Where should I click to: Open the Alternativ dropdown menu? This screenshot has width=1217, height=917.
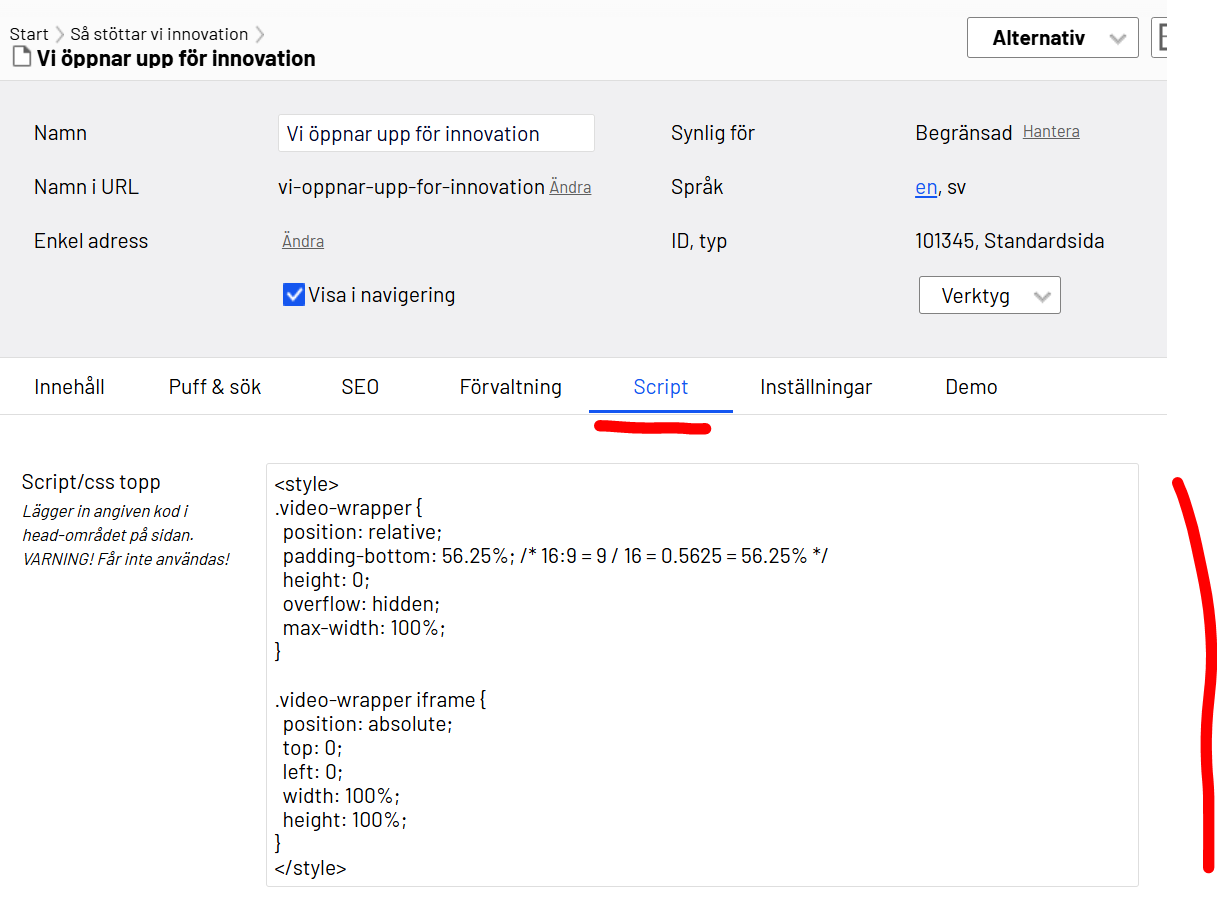[1052, 38]
